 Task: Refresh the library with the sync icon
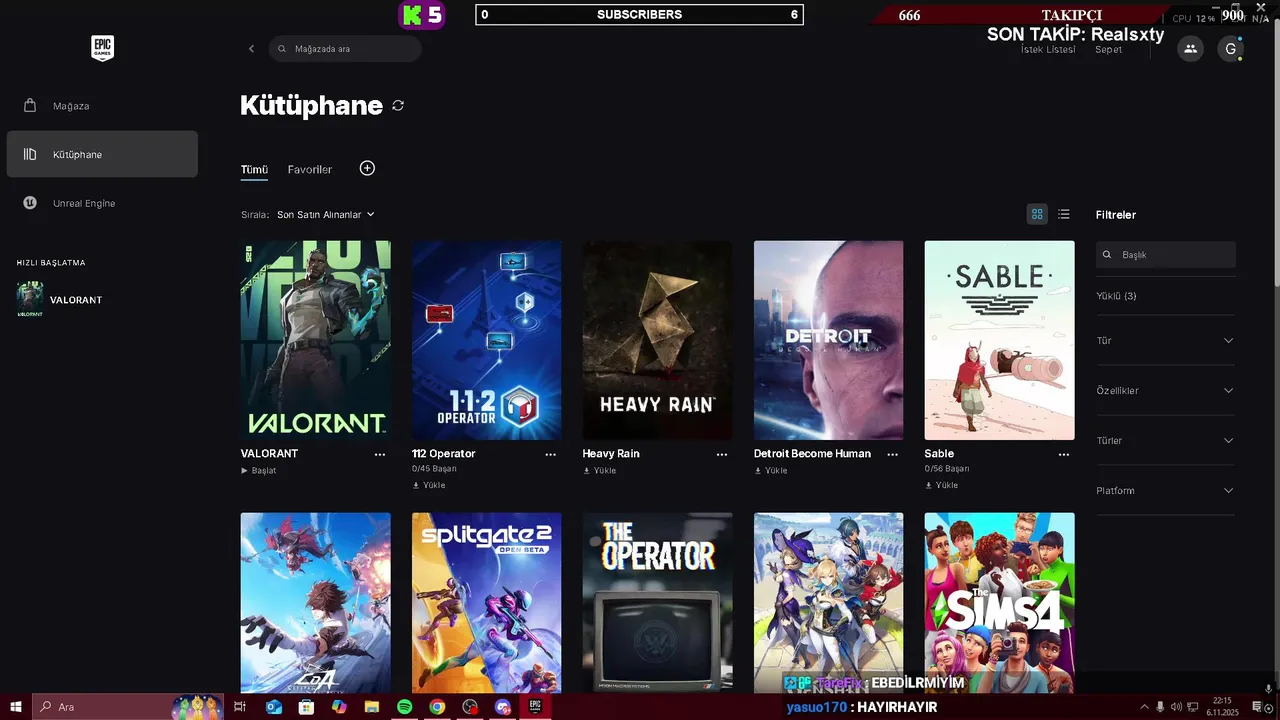point(398,105)
